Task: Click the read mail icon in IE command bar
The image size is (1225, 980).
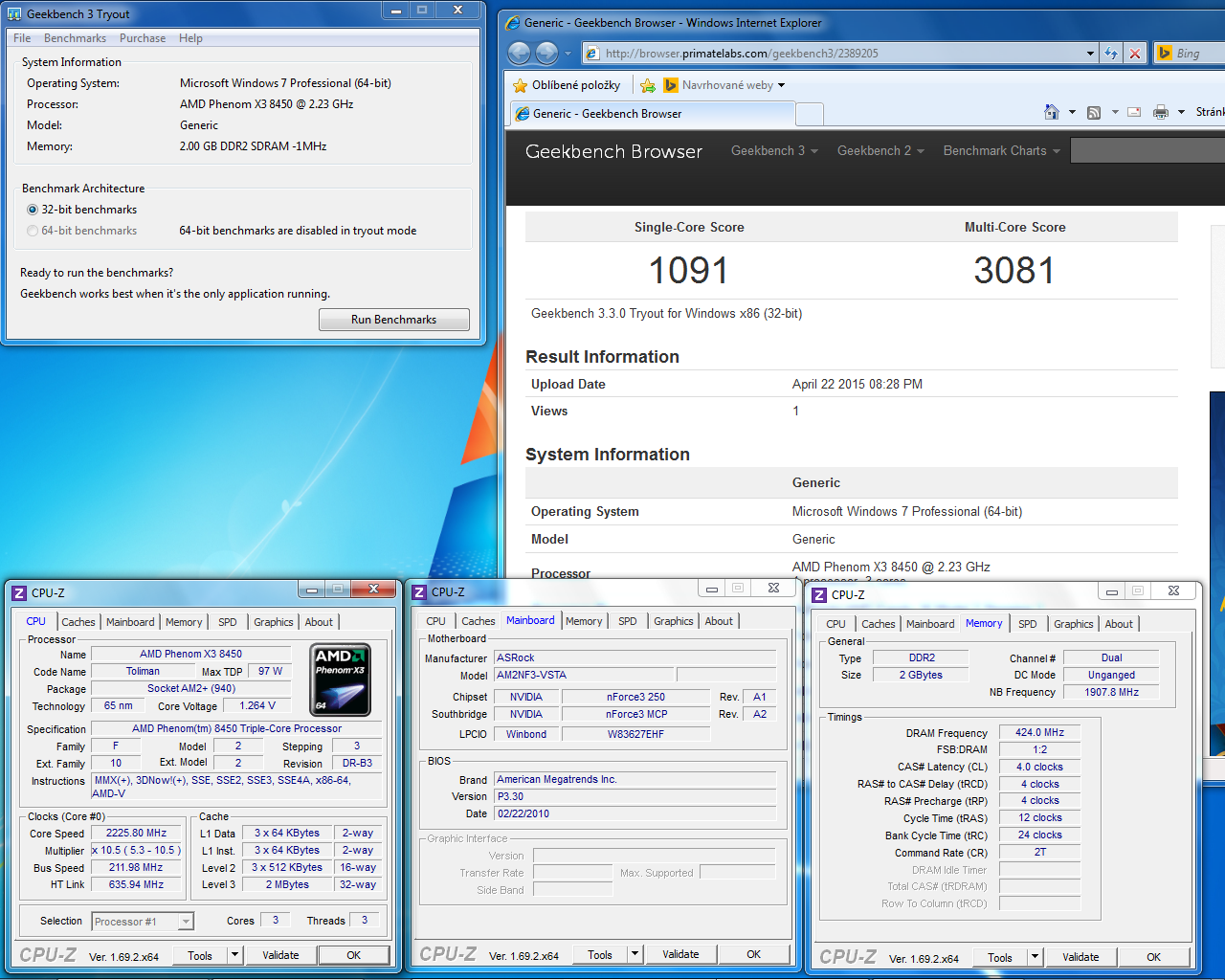Action: pyautogui.click(x=1134, y=112)
